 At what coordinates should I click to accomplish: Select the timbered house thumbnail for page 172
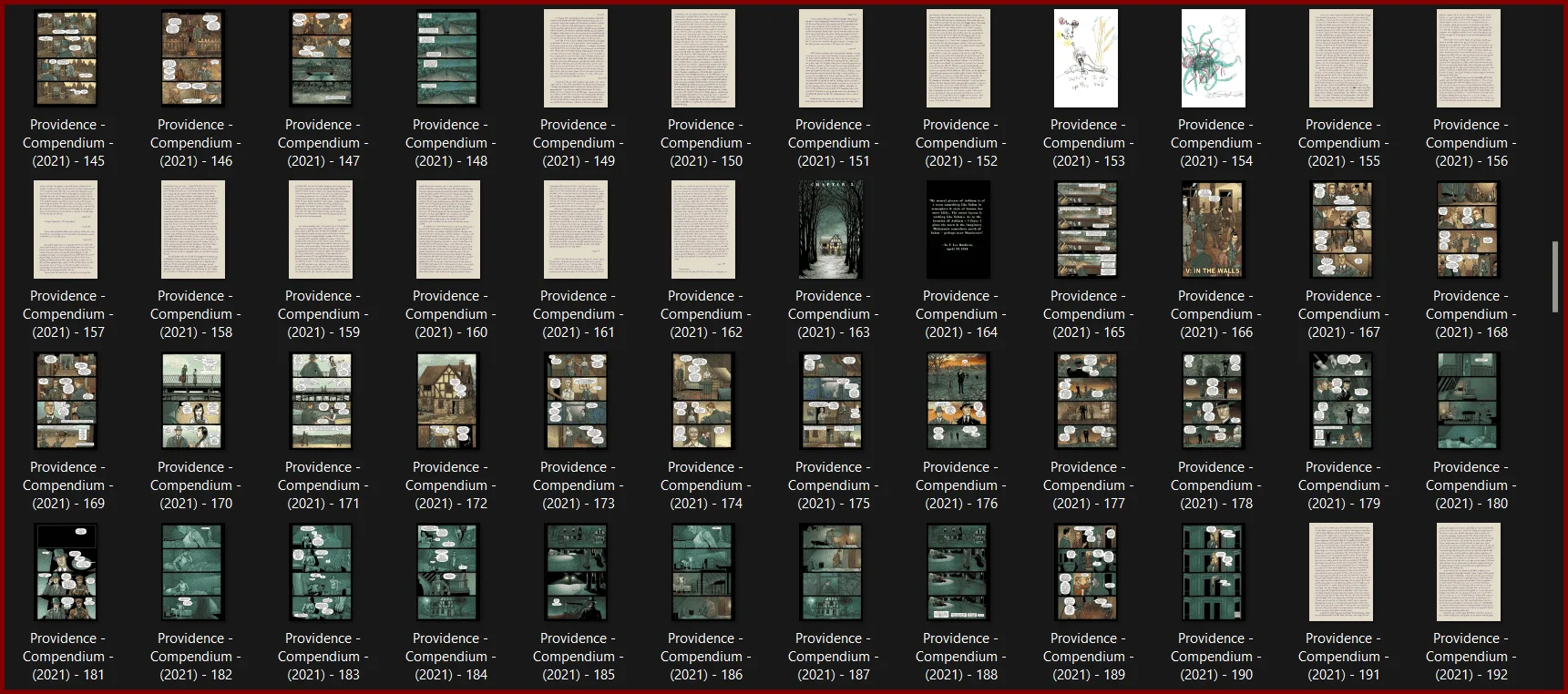click(448, 401)
